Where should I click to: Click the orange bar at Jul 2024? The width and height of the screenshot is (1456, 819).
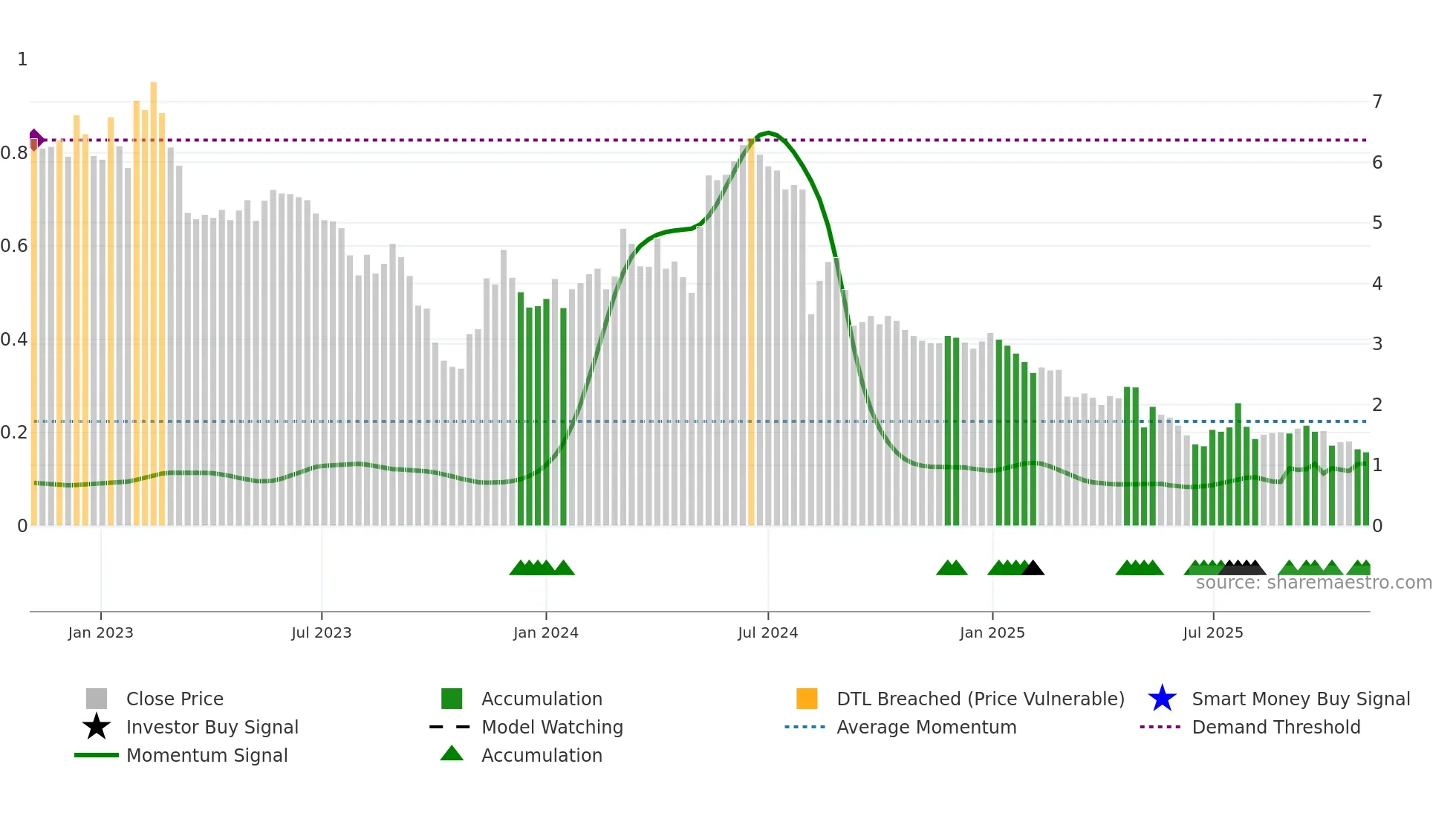point(751,334)
